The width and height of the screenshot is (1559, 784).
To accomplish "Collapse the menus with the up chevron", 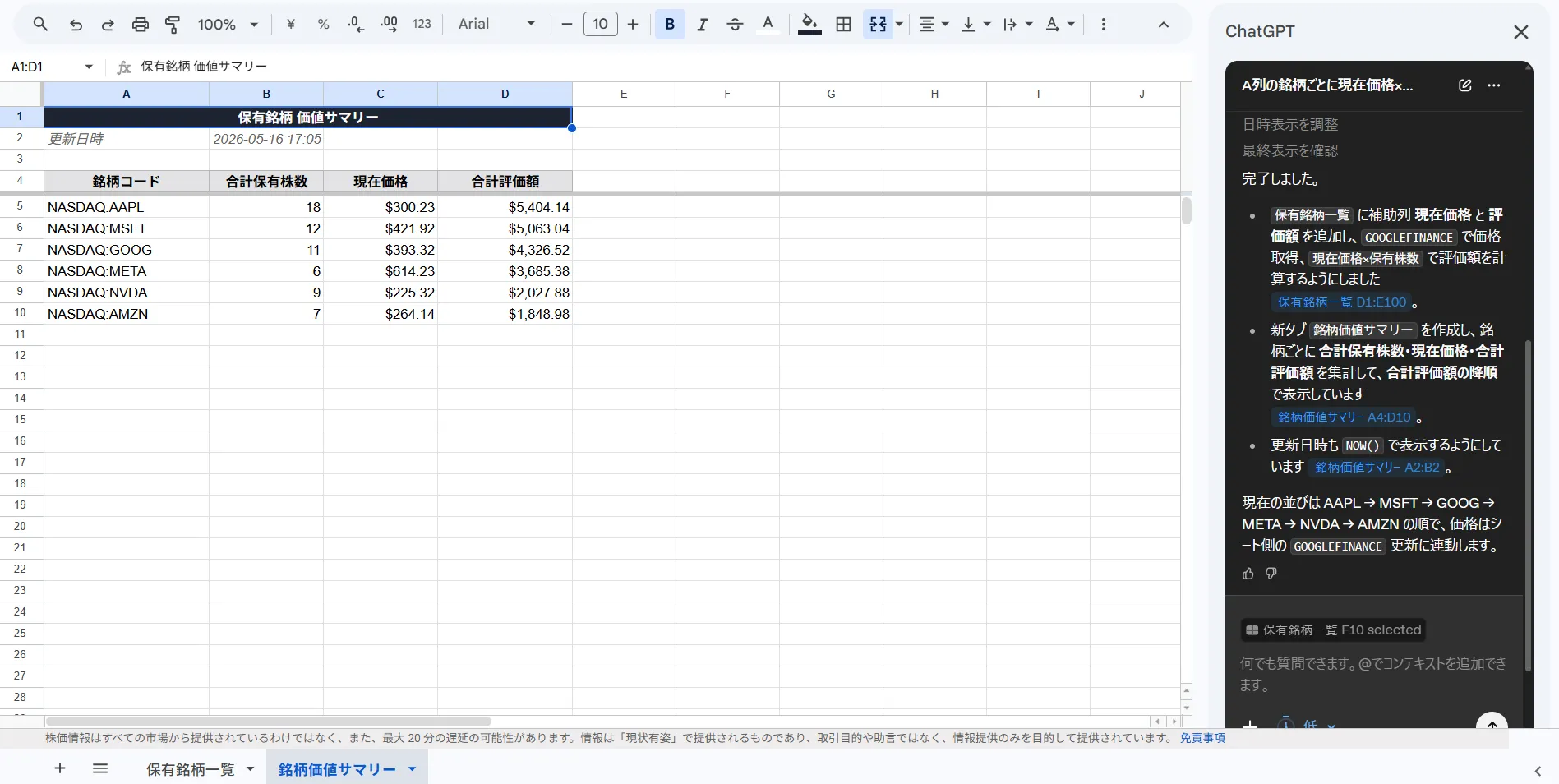I will (1163, 25).
